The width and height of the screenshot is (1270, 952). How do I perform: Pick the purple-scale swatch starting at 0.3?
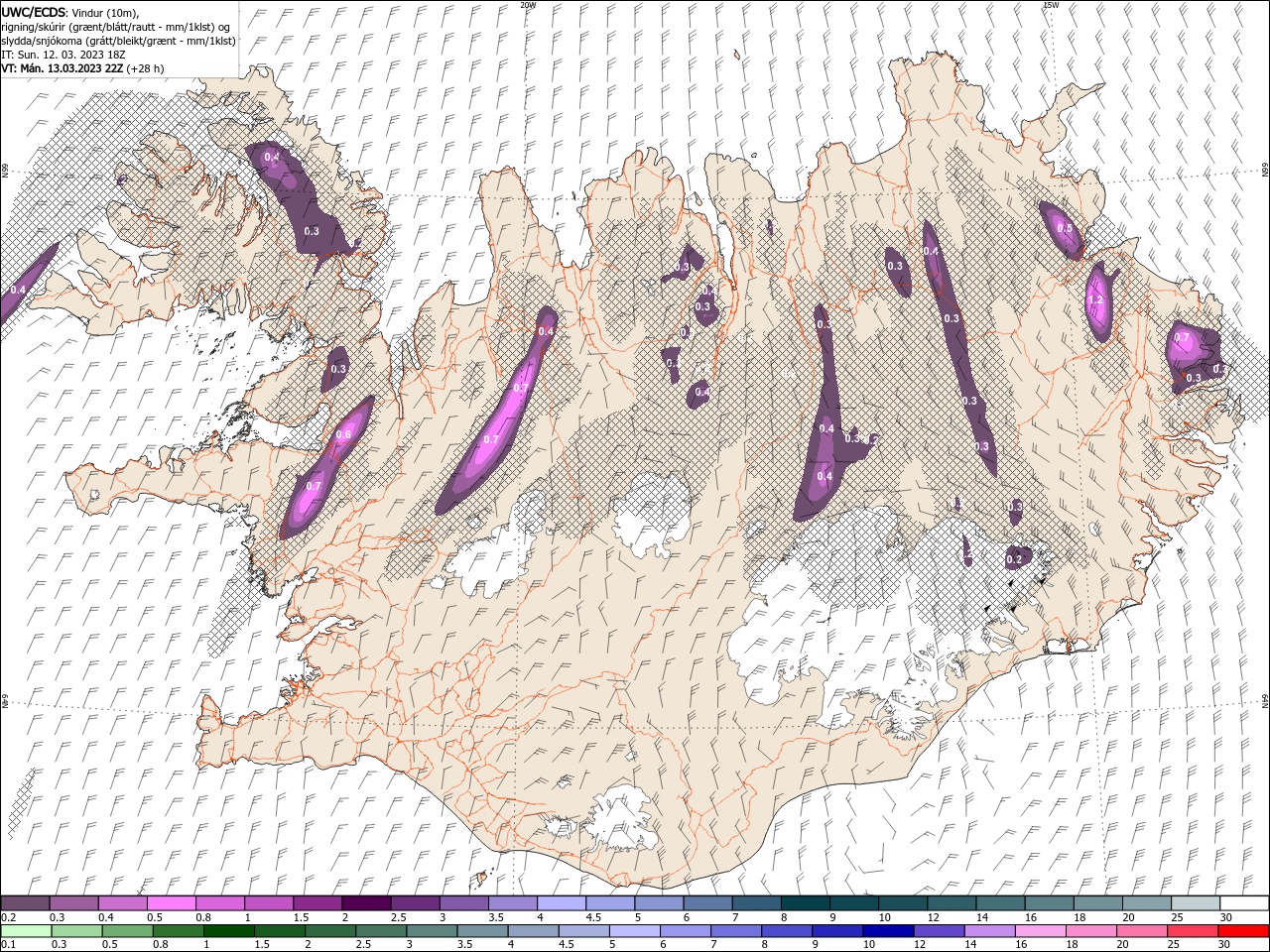pos(74,903)
